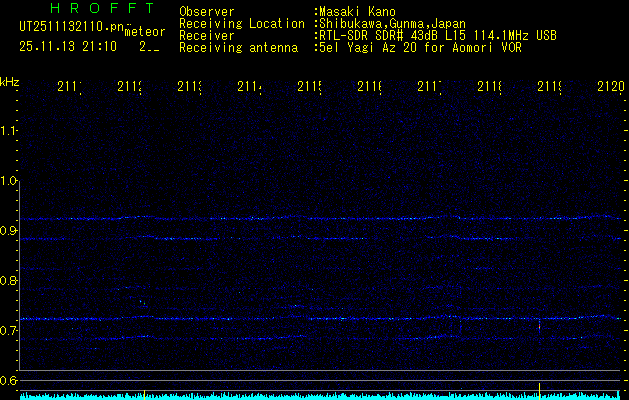629x400 pixels.
Task: Click the kHz axis unit label
Action: pyautogui.click(x=10, y=81)
